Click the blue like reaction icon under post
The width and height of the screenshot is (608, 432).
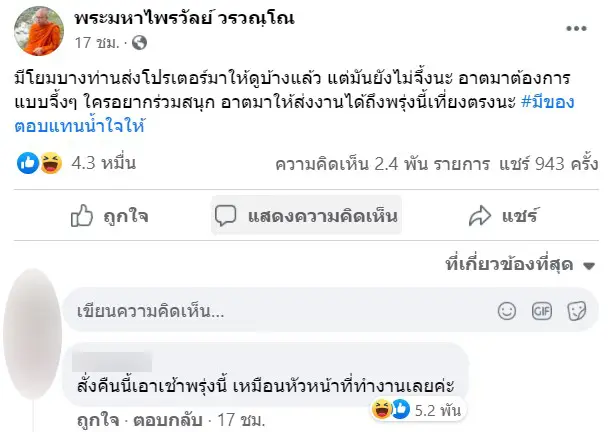[x=28, y=163]
